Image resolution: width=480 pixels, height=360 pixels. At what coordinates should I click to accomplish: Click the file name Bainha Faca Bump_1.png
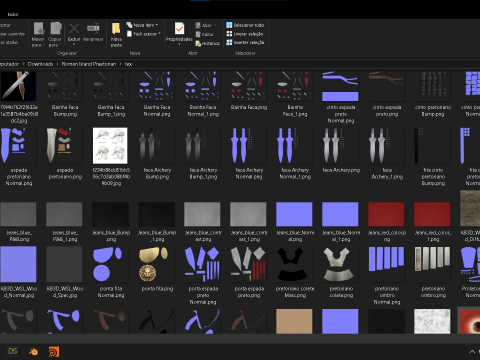coord(111,111)
